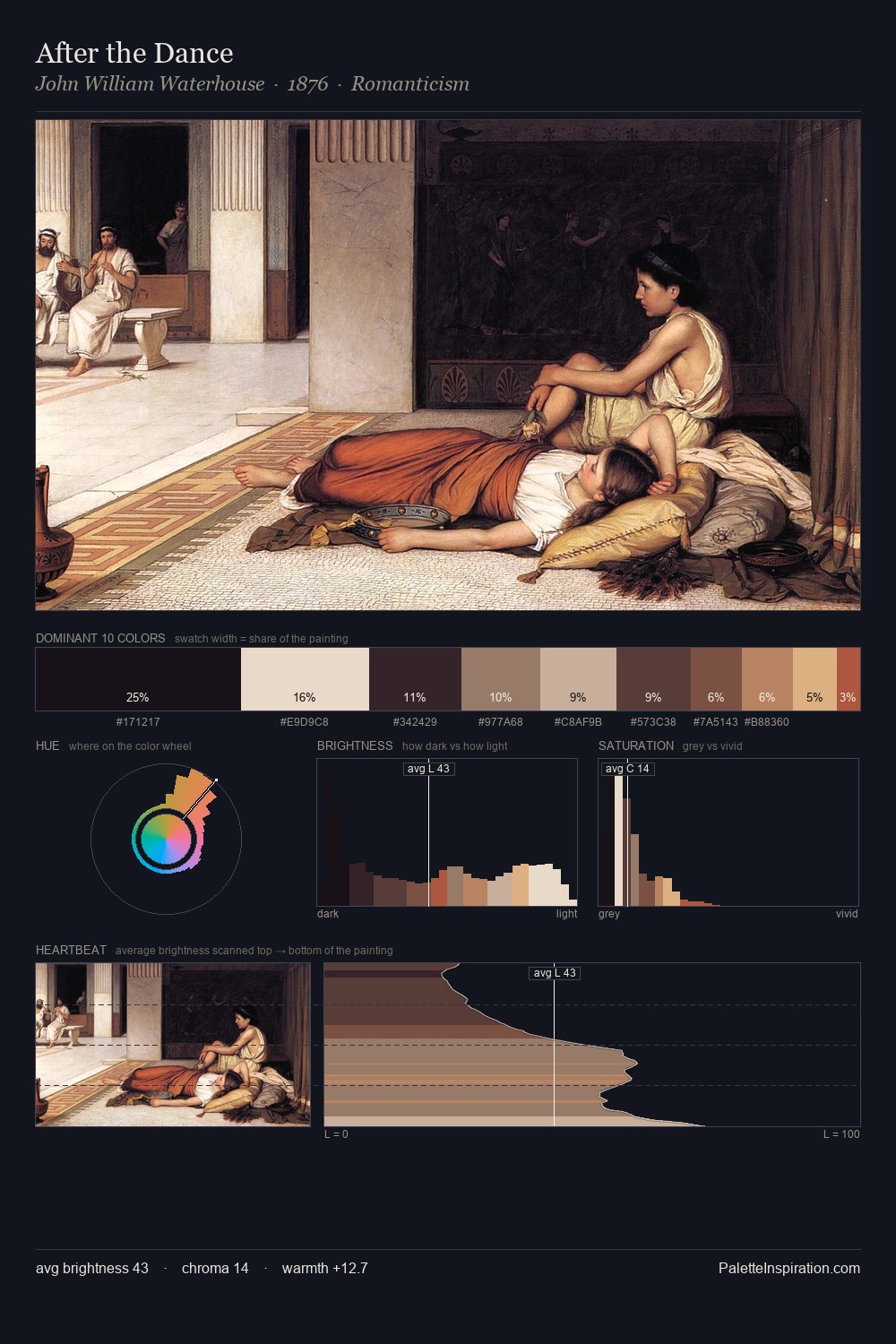The width and height of the screenshot is (896, 1344).
Task: Click the 'After the Dance' title
Action: coord(134,53)
